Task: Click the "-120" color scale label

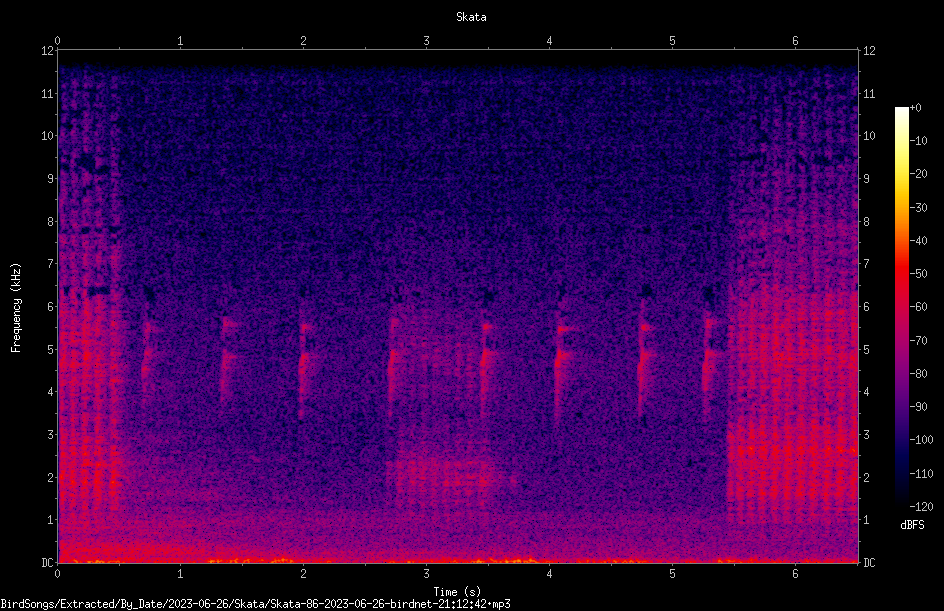Action: (x=921, y=507)
